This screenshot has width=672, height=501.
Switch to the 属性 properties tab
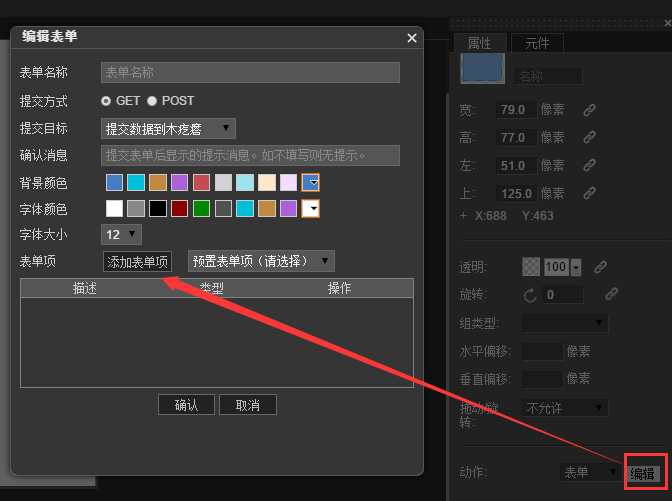point(480,43)
